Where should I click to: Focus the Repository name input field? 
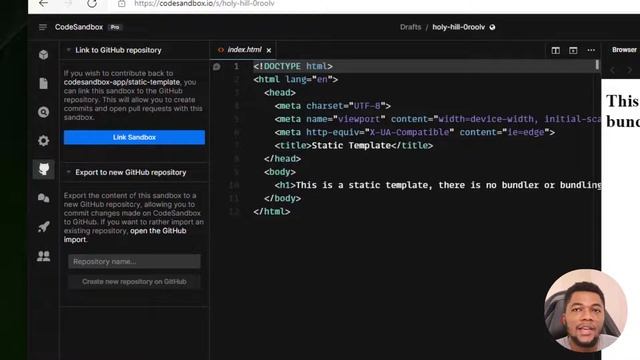[x=134, y=261]
